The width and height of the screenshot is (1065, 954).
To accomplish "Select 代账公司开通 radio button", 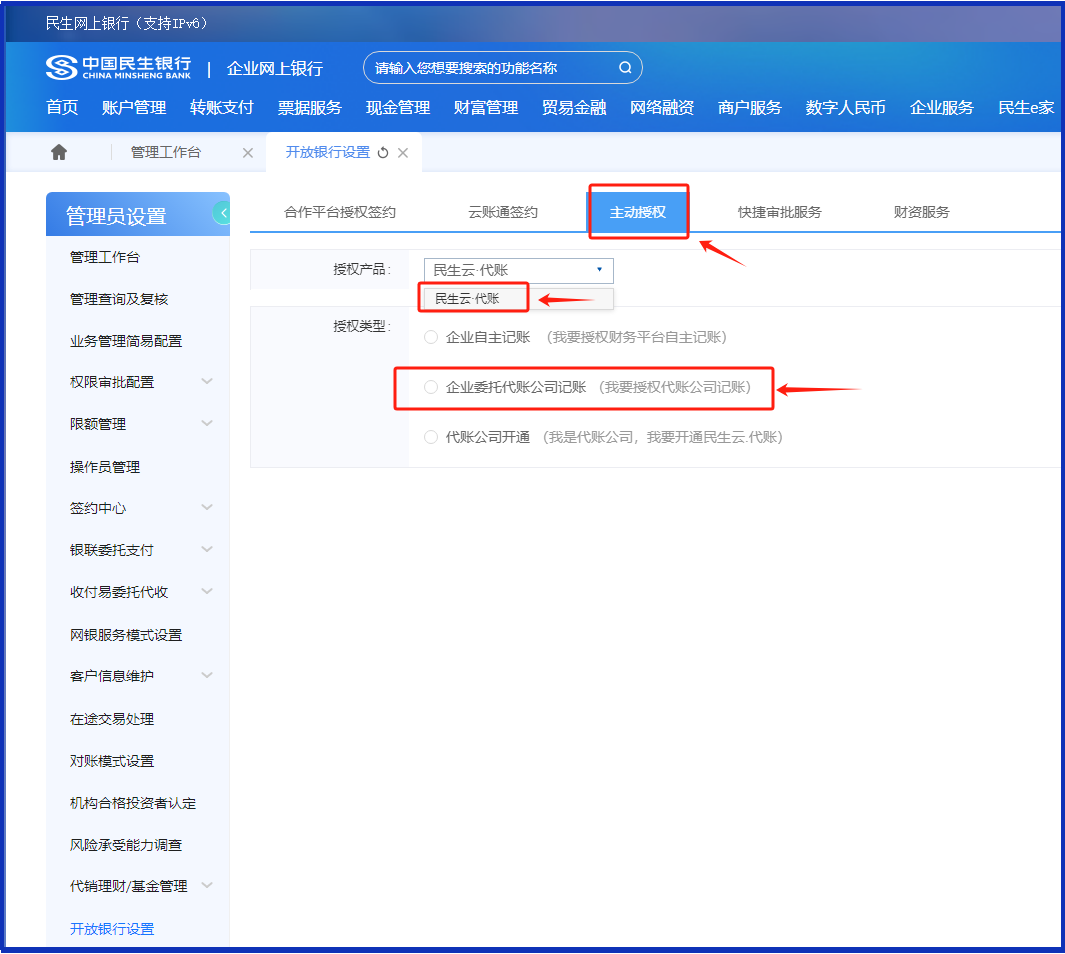I will 431,437.
